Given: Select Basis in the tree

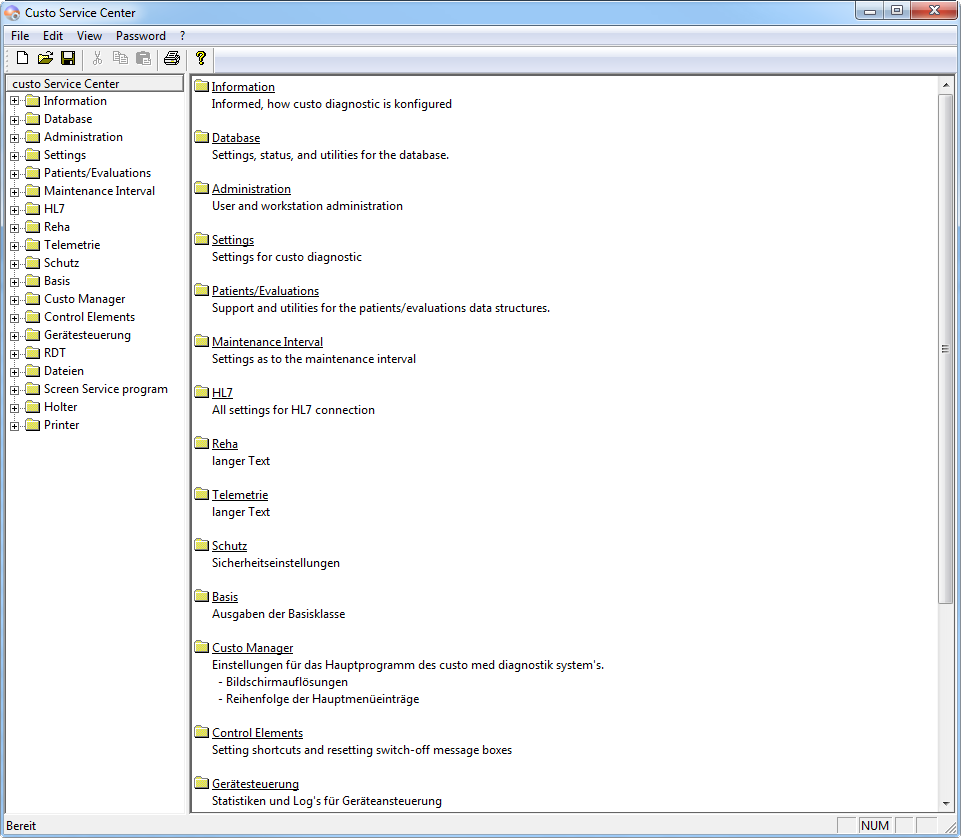Looking at the screenshot, I should [x=57, y=281].
